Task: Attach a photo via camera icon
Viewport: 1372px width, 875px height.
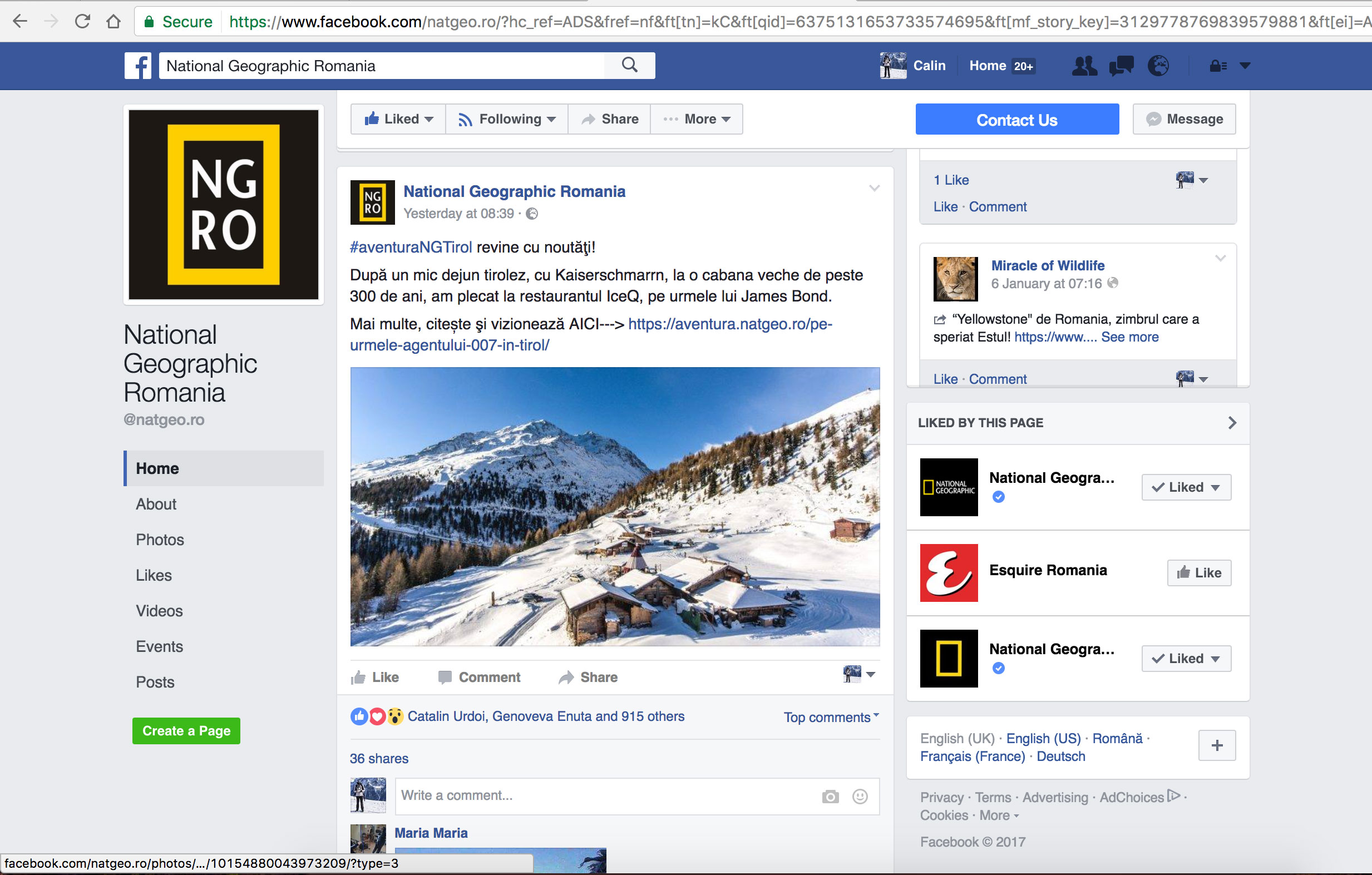Action: [x=831, y=797]
